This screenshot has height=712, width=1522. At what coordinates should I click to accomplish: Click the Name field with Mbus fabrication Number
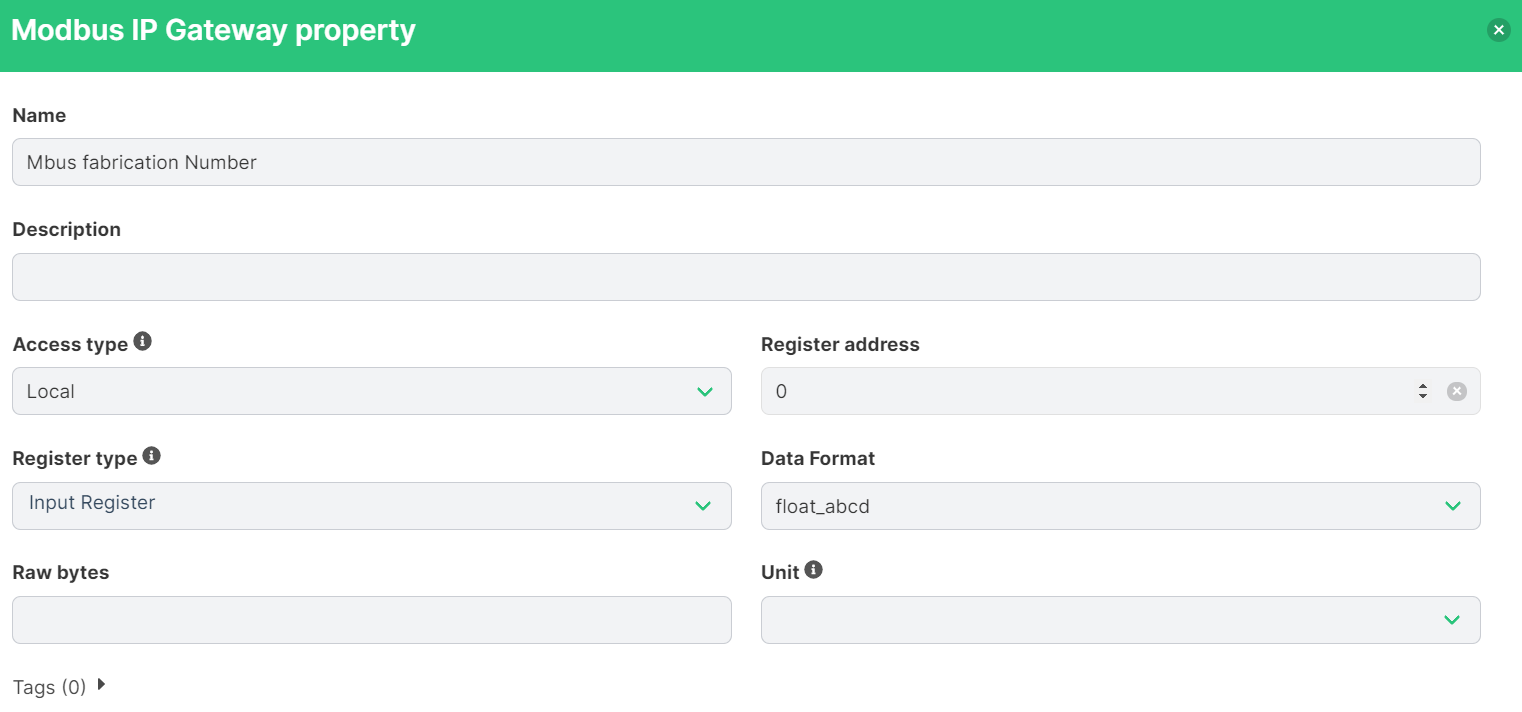click(x=746, y=162)
